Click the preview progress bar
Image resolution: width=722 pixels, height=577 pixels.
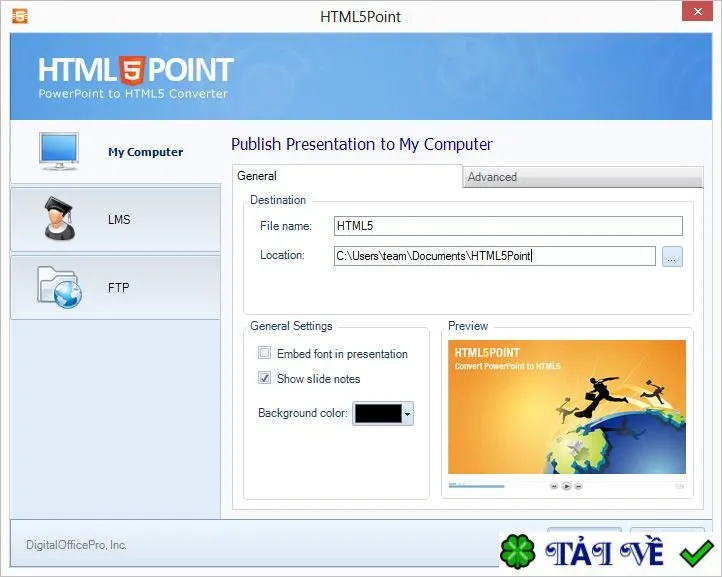point(477,486)
